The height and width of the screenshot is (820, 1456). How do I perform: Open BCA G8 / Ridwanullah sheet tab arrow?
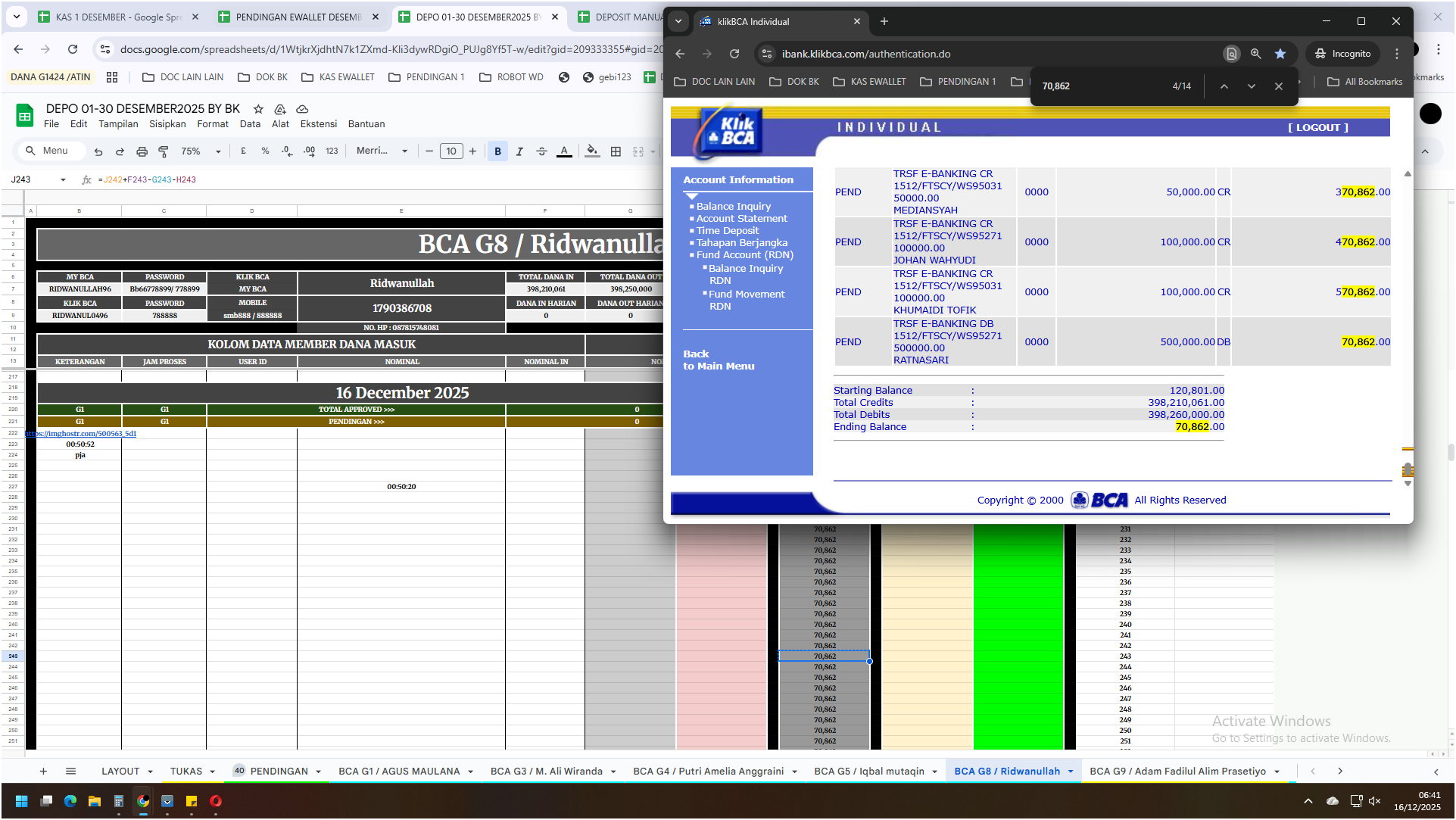(x=1071, y=772)
